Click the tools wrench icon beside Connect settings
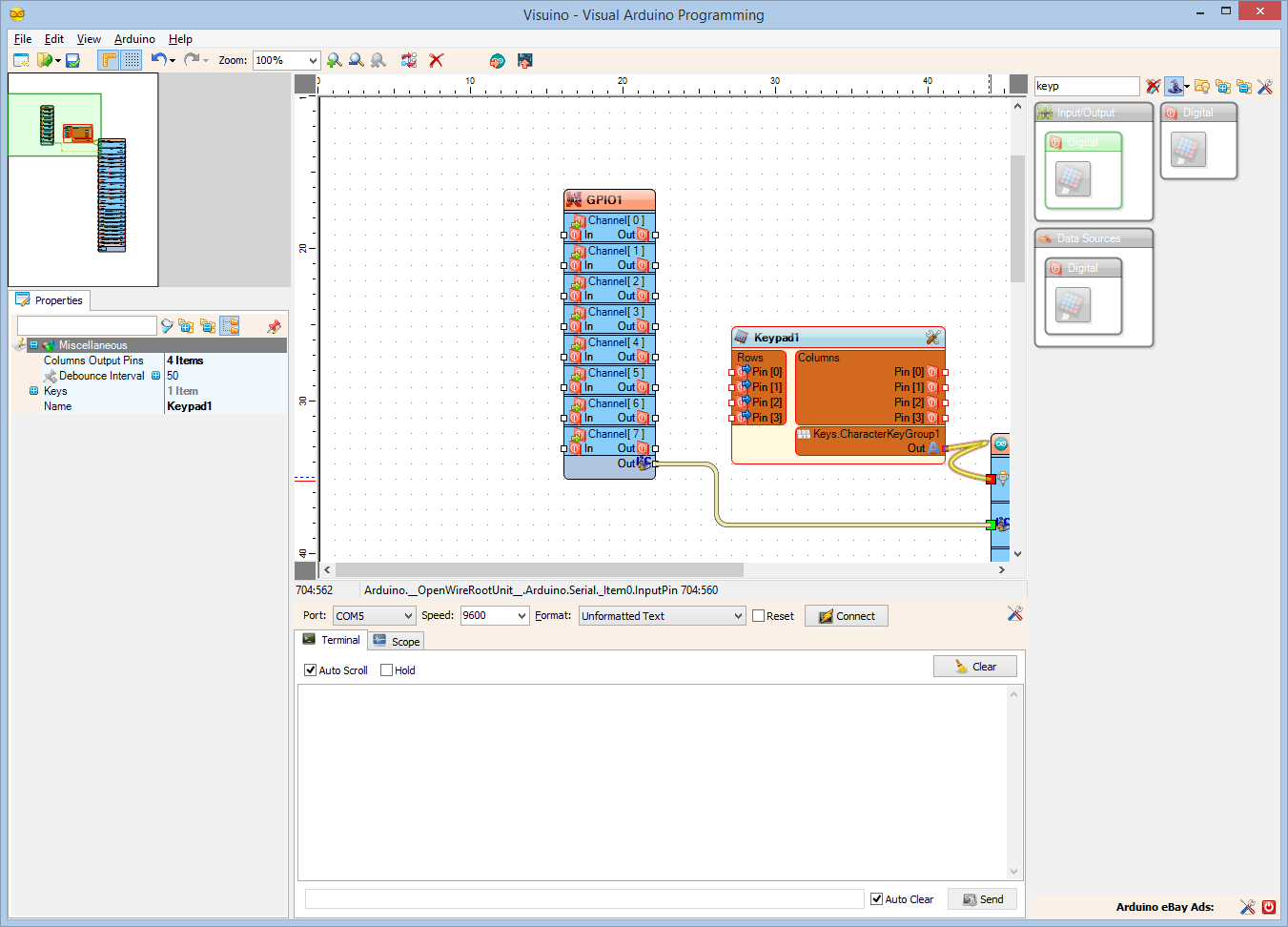The width and height of the screenshot is (1288, 927). 1014,615
